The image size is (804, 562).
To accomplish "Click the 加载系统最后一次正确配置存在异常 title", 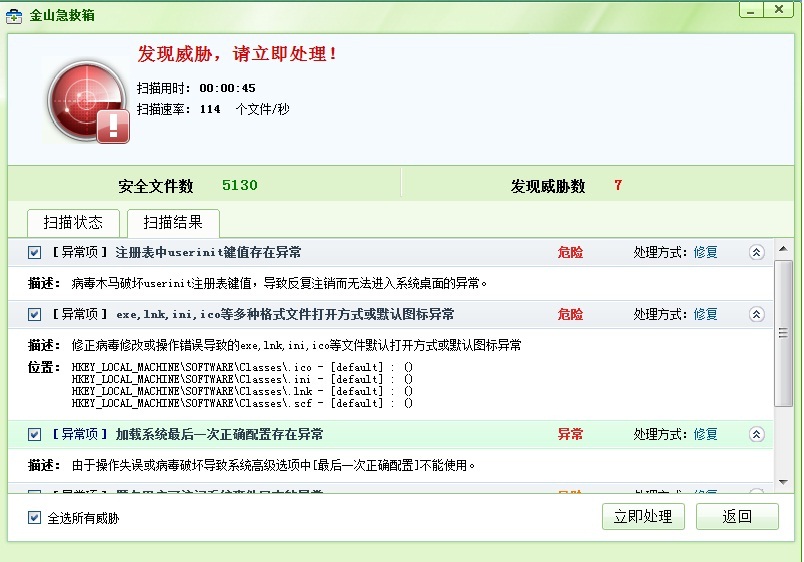I will click(219, 434).
